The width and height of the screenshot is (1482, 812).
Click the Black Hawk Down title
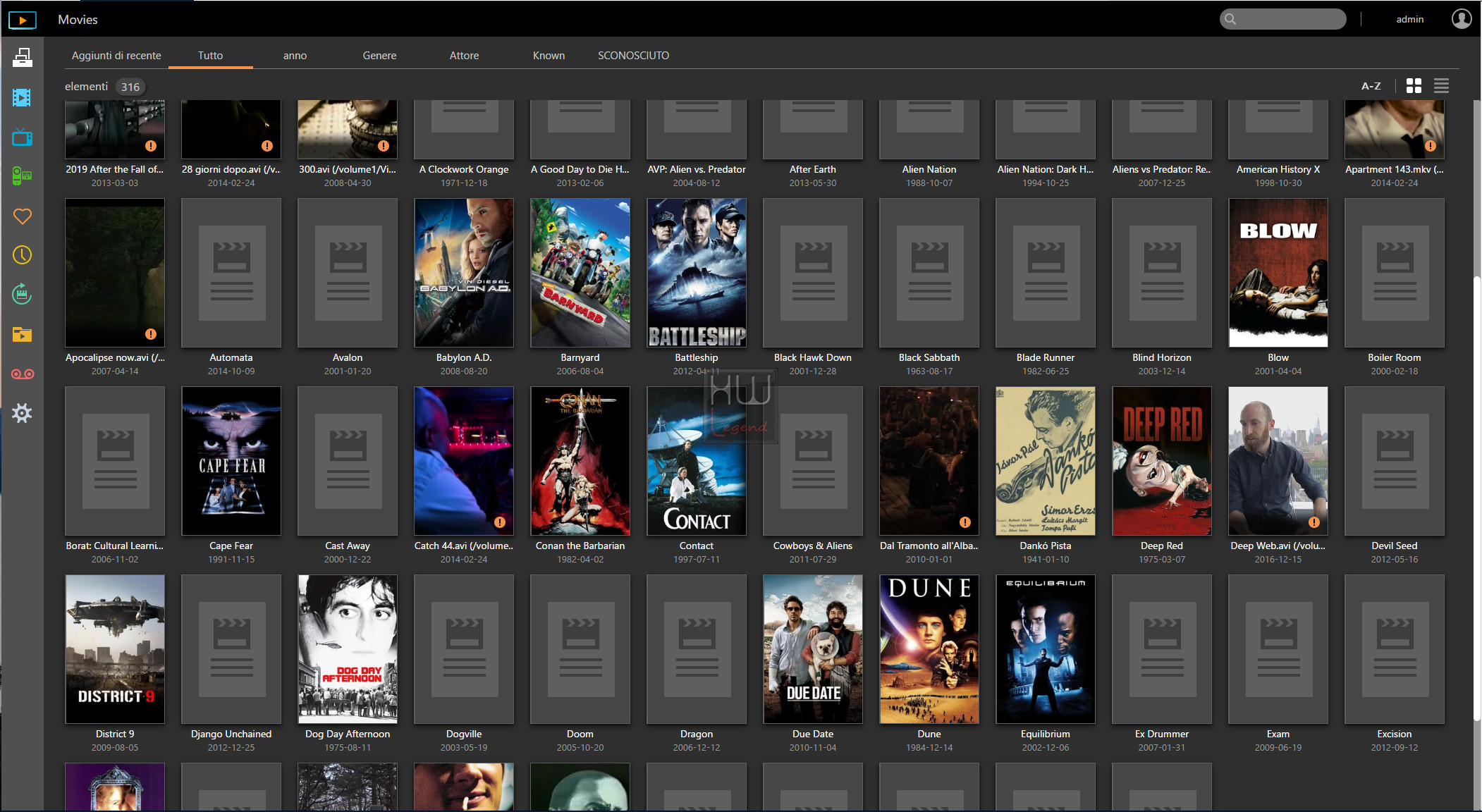pos(813,357)
